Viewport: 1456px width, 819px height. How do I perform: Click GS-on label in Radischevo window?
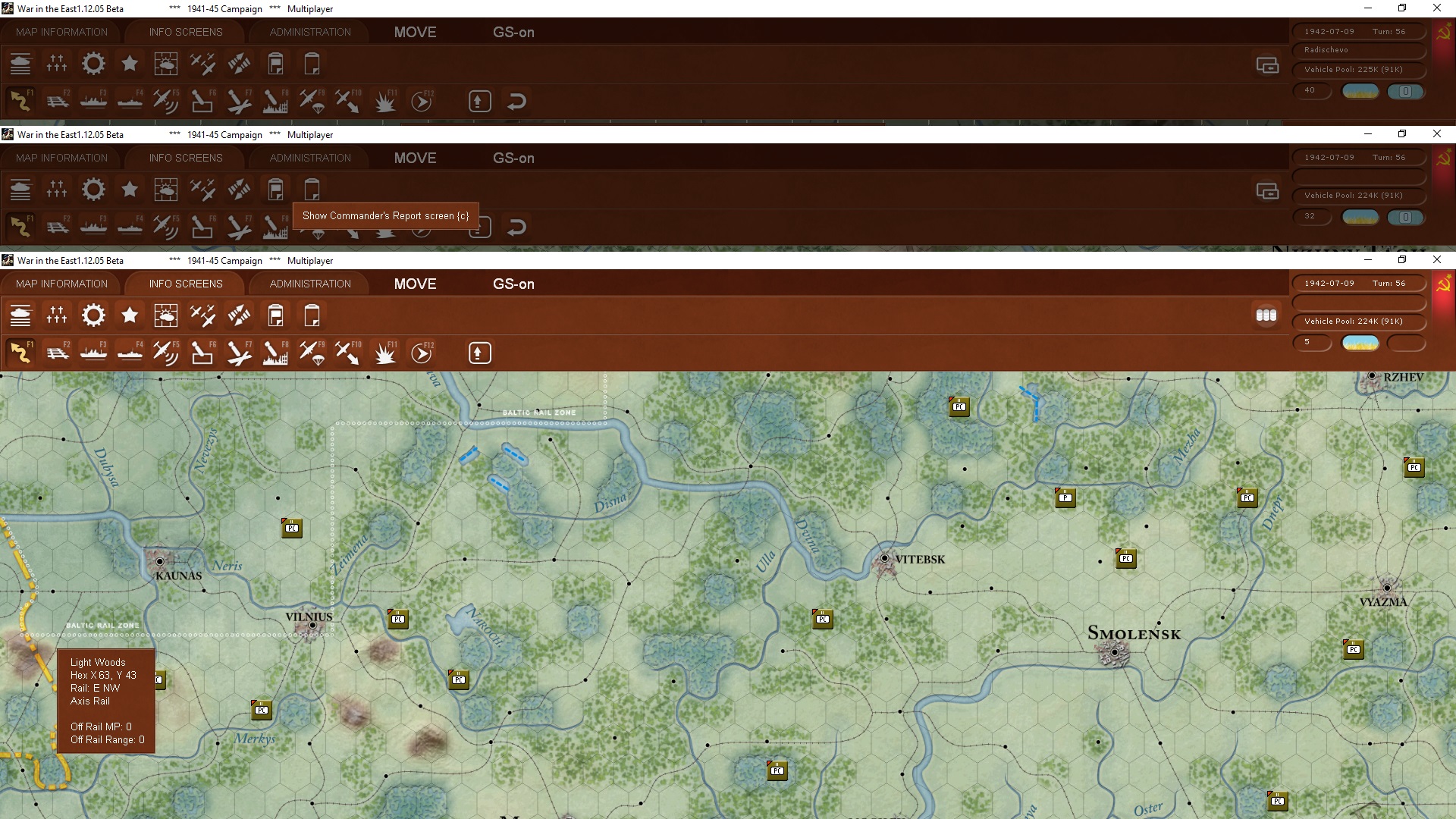[513, 32]
